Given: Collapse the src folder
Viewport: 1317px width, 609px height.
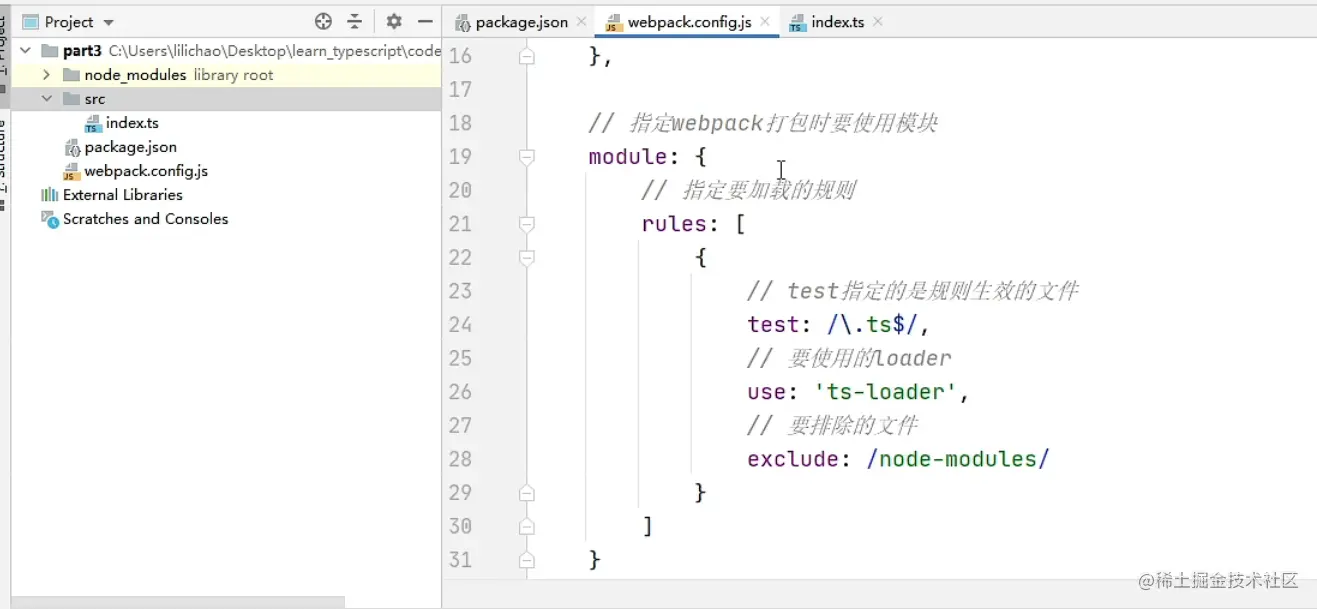Looking at the screenshot, I should point(46,99).
